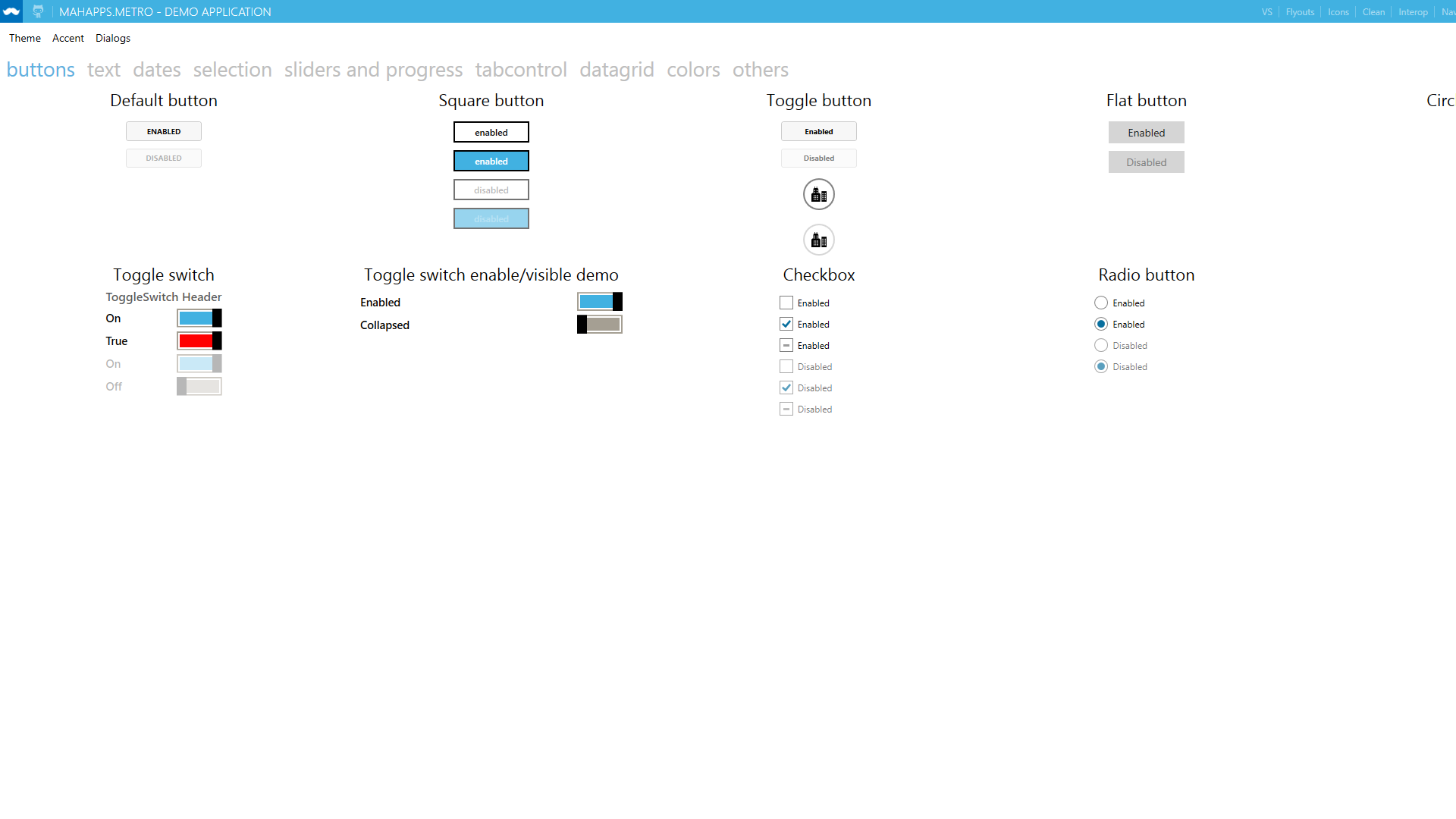Select the unselected Enabled radio button
The height and width of the screenshot is (819, 1456).
click(1101, 303)
